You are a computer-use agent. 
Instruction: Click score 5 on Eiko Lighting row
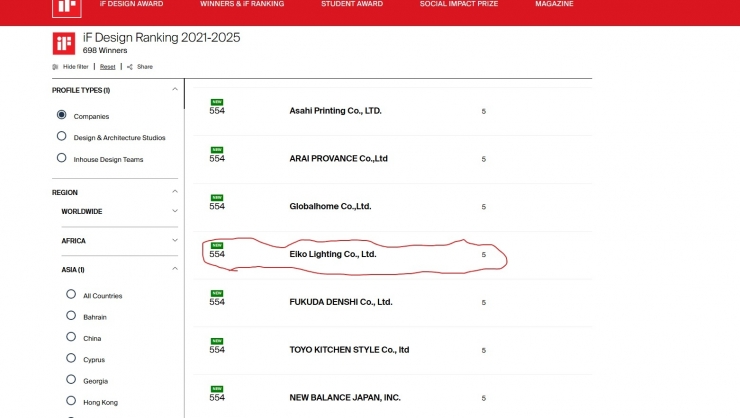pos(484,255)
